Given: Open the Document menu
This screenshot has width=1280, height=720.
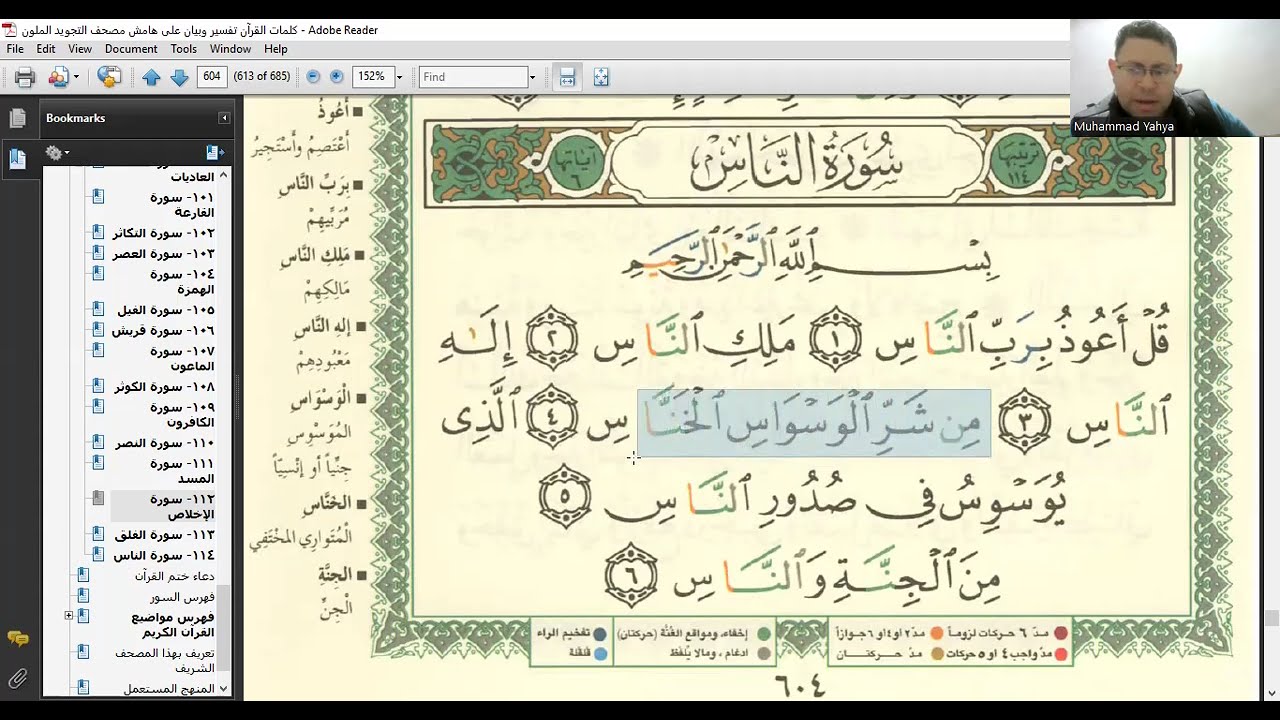Looking at the screenshot, I should click(x=131, y=49).
